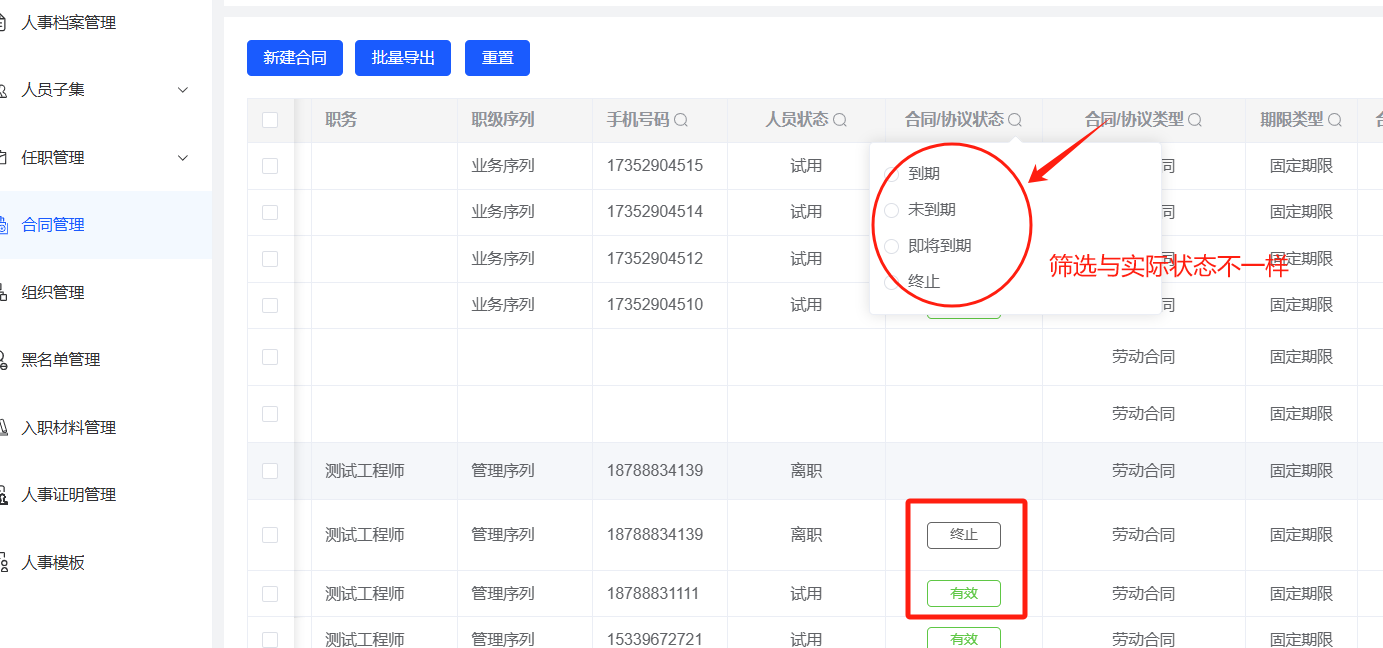The image size is (1383, 648).
Task: Click the 重置 button
Action: [497, 58]
